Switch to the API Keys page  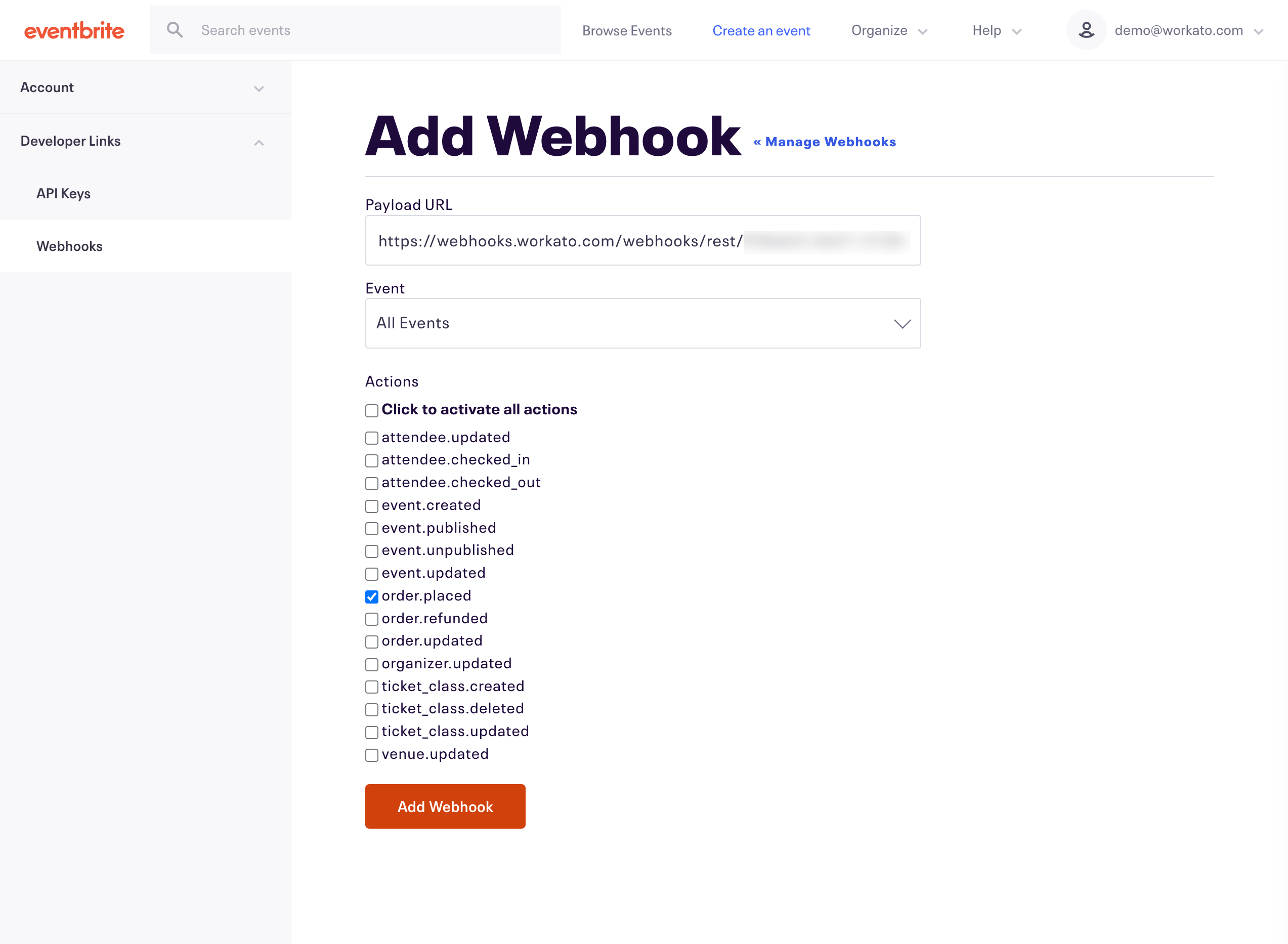(63, 193)
